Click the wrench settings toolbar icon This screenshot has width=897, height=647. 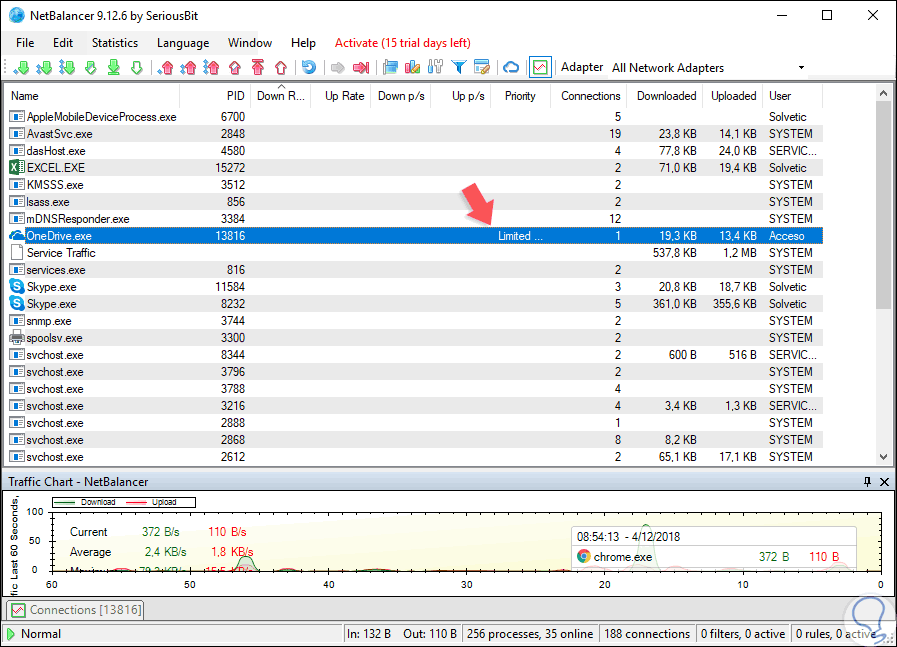click(435, 68)
